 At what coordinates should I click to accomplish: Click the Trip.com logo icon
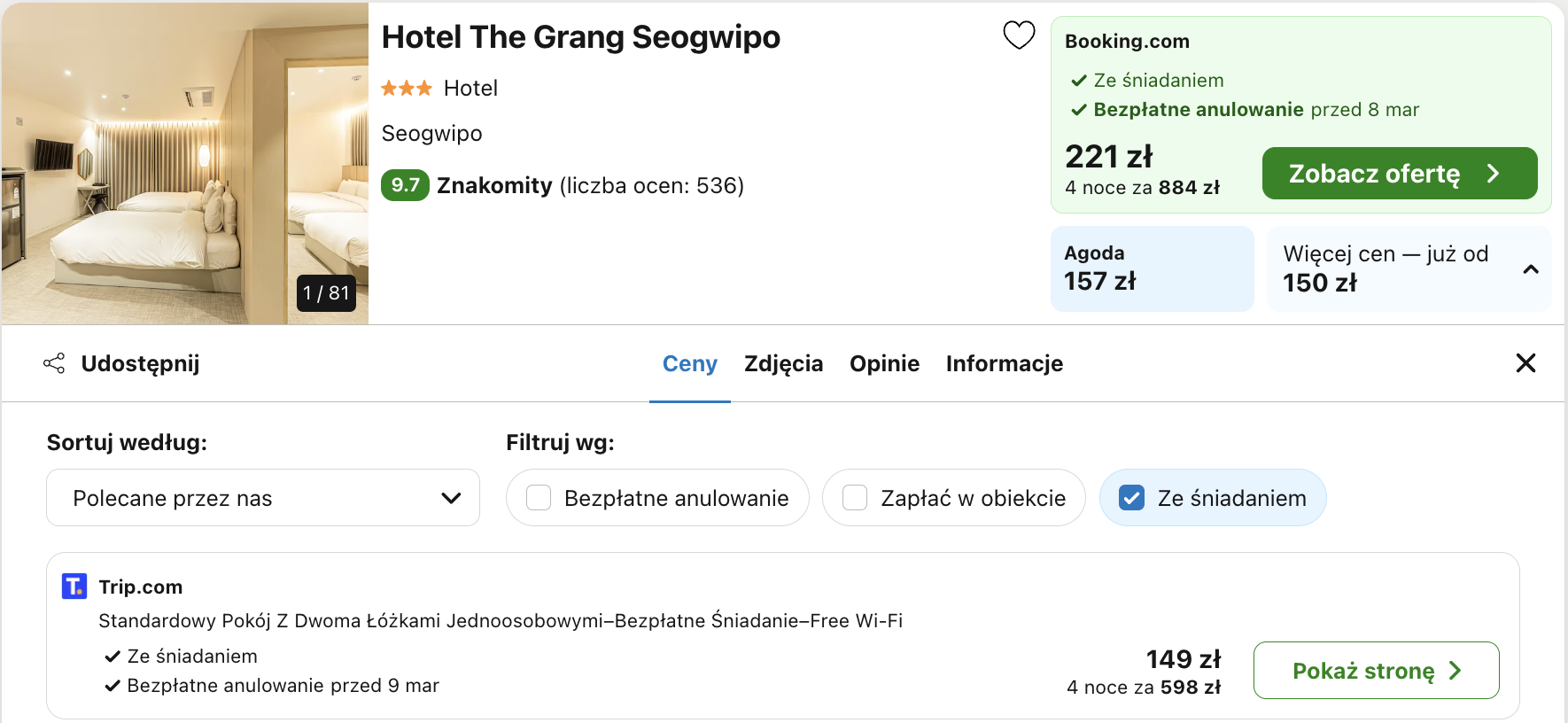pyautogui.click(x=74, y=587)
